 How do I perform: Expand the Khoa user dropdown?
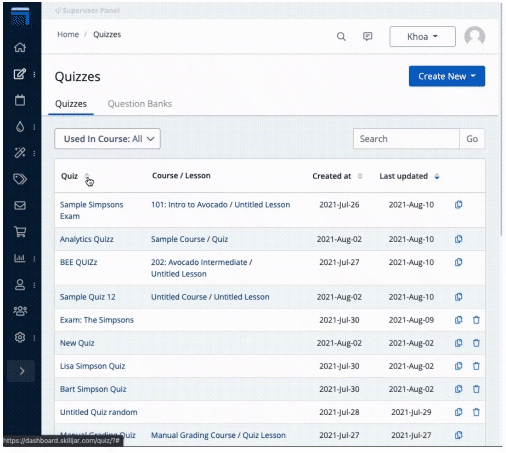click(x=422, y=36)
